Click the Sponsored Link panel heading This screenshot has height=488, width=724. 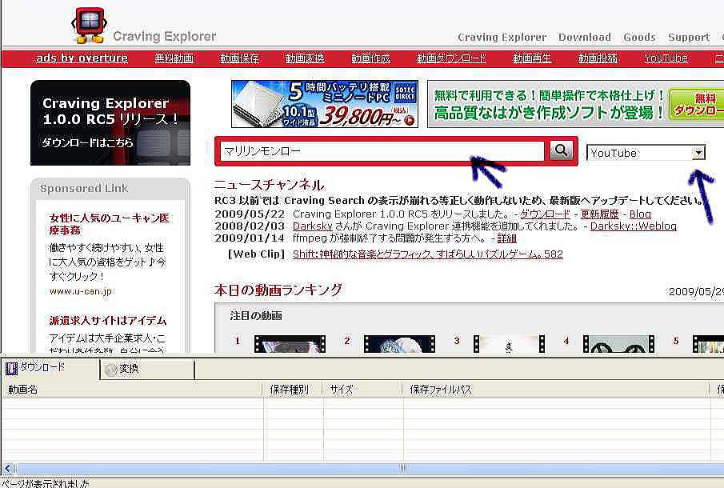(x=84, y=188)
